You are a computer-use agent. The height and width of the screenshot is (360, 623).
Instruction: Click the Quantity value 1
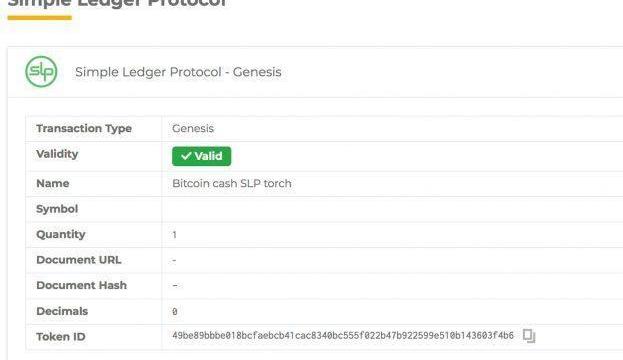[174, 235]
